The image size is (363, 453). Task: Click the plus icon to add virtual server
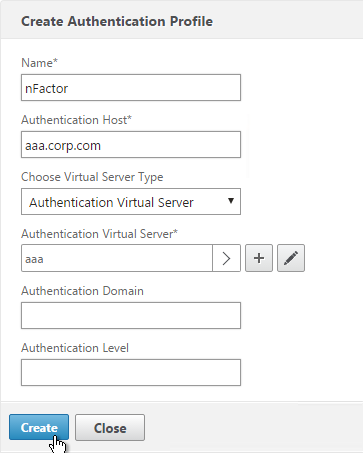[259, 258]
